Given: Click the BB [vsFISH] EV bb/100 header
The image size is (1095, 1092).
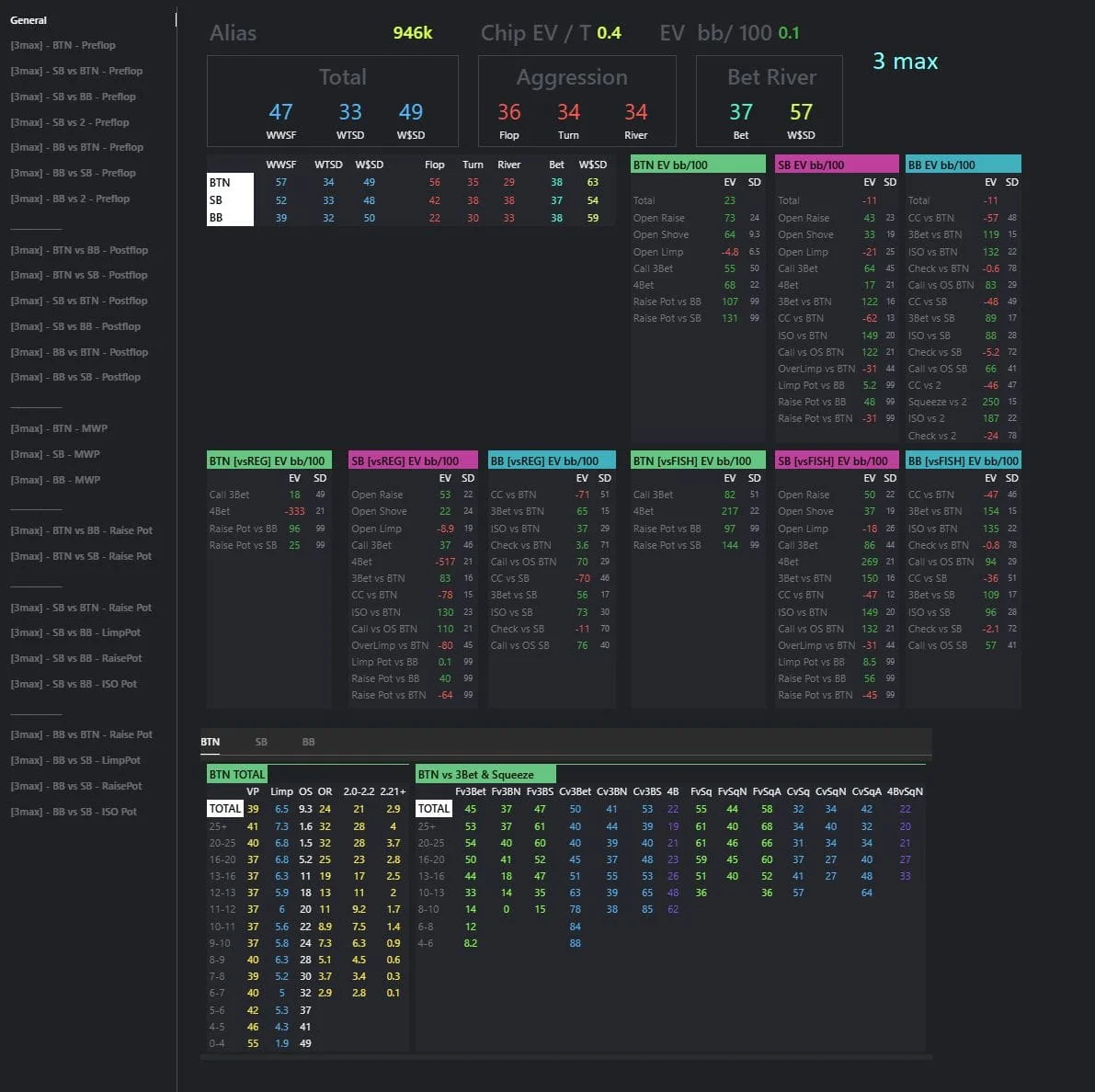Looking at the screenshot, I should tap(963, 461).
